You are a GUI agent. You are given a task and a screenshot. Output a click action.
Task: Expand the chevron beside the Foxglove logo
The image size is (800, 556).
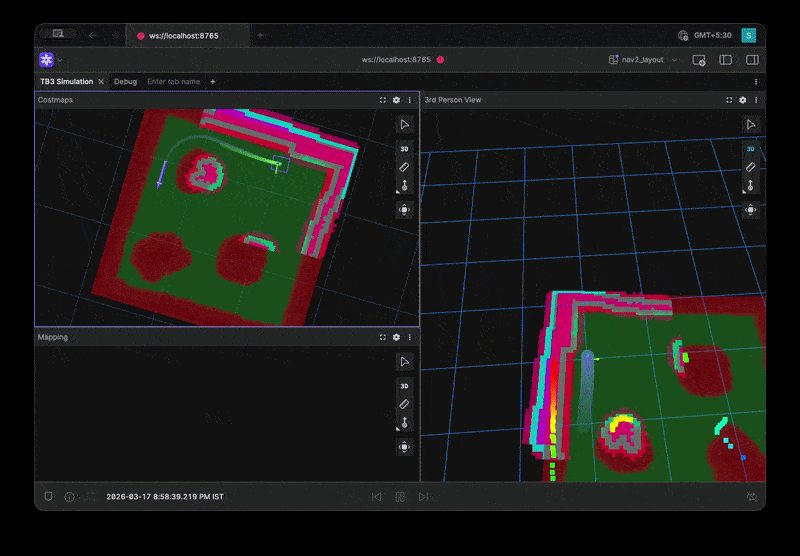tap(60, 60)
